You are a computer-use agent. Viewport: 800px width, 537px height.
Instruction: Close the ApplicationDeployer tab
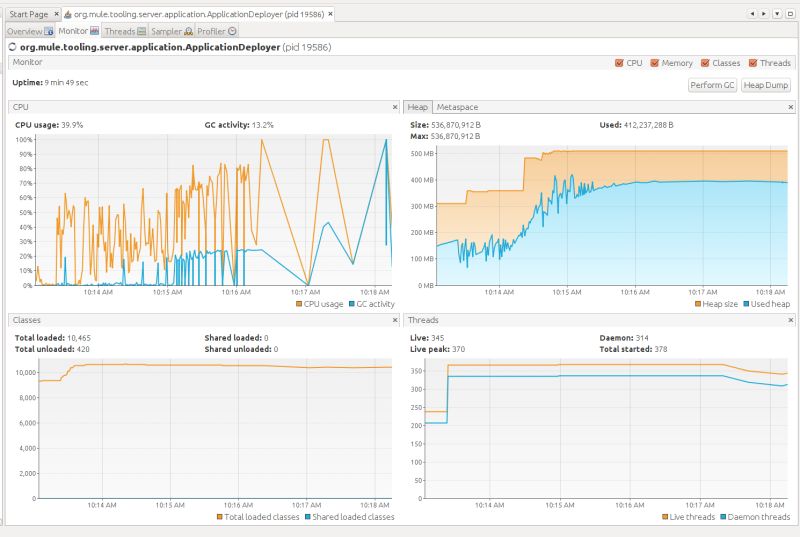(x=330, y=14)
